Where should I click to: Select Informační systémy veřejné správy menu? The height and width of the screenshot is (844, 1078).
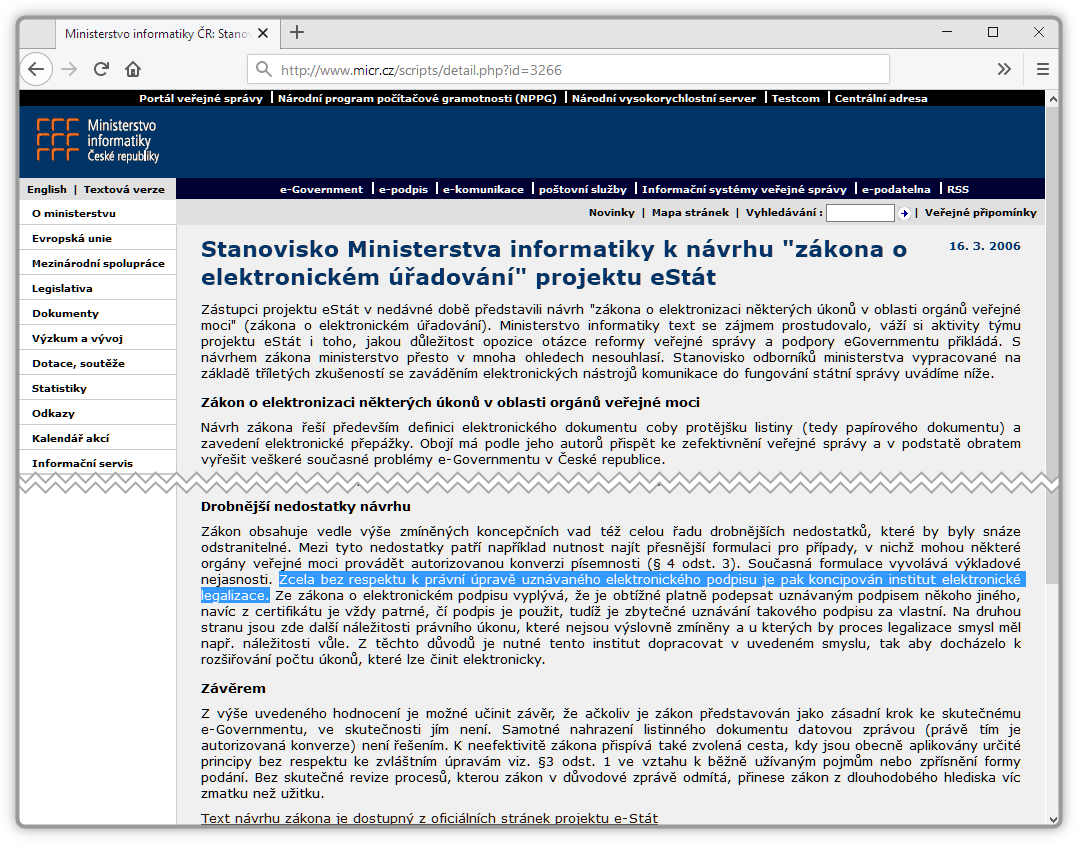click(x=745, y=189)
